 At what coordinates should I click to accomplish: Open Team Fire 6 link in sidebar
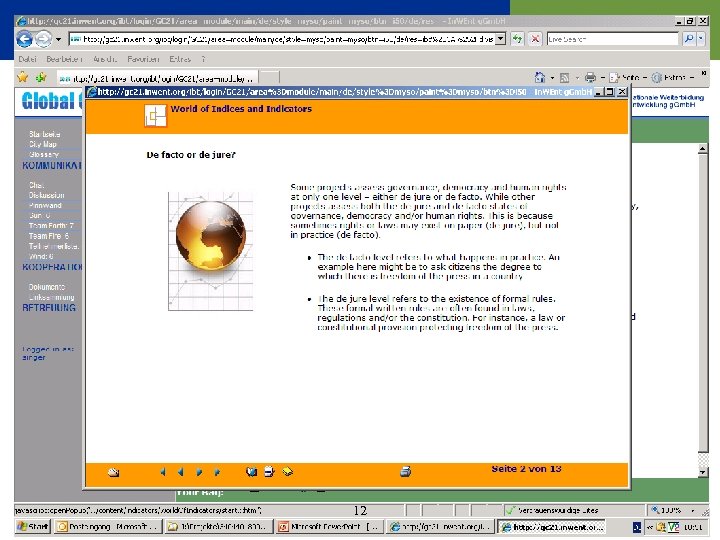49,236
